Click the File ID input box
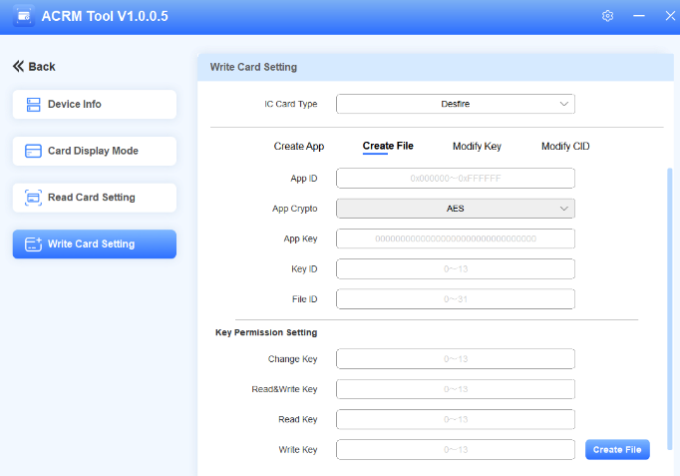The image size is (680, 476). click(x=455, y=299)
